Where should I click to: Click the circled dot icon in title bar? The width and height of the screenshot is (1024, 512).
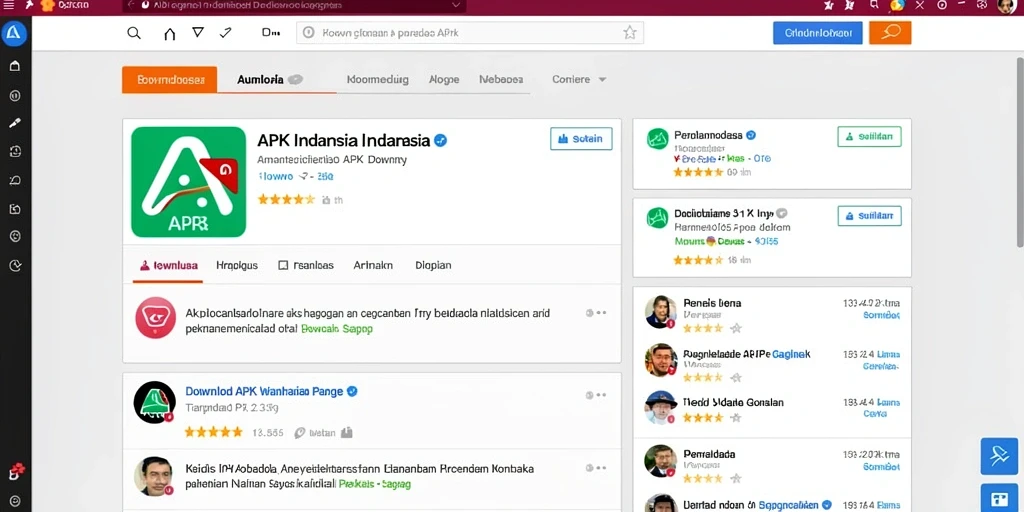click(942, 5)
